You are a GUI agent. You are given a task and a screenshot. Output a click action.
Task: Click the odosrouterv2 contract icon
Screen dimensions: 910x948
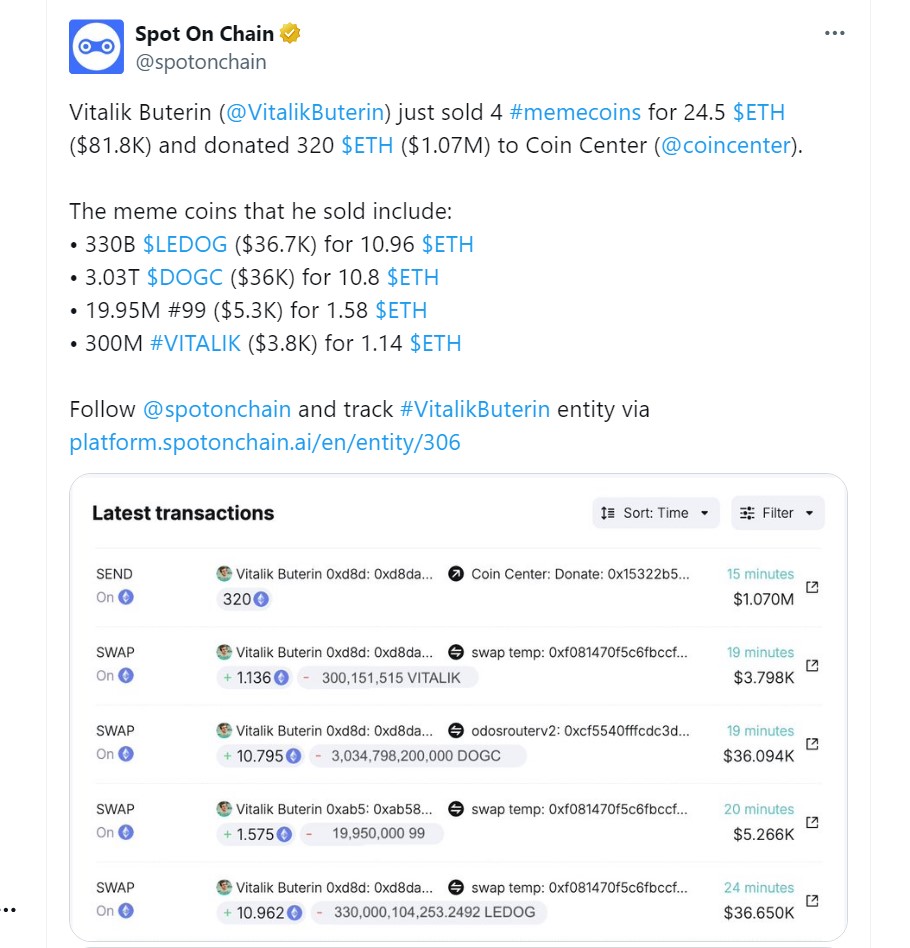tap(456, 731)
